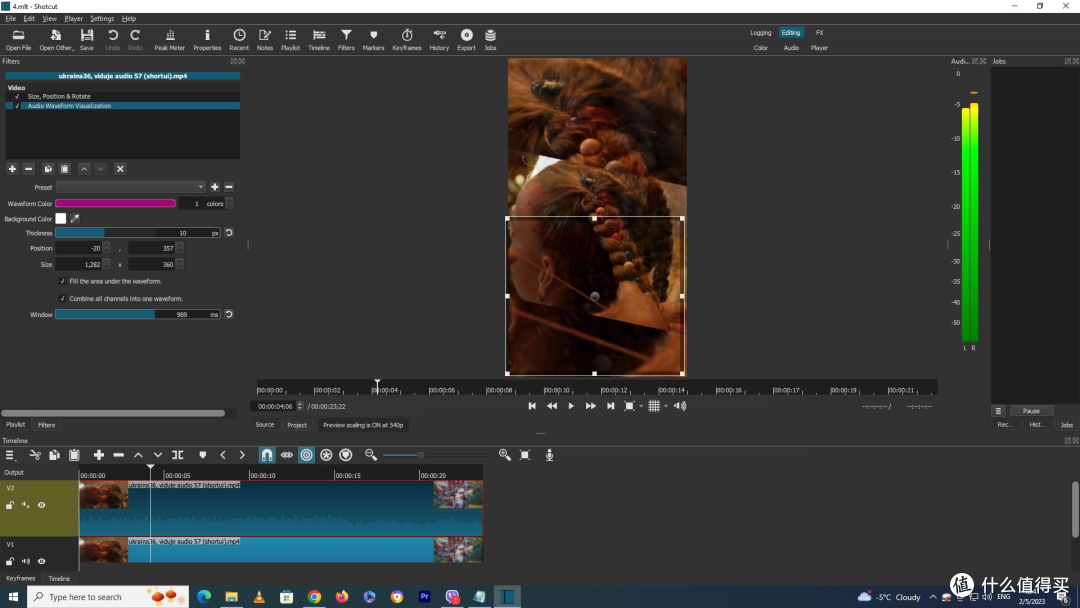The width and height of the screenshot is (1080, 608).
Task: Open the magenta Waveform Color swatch
Action: coord(116,203)
